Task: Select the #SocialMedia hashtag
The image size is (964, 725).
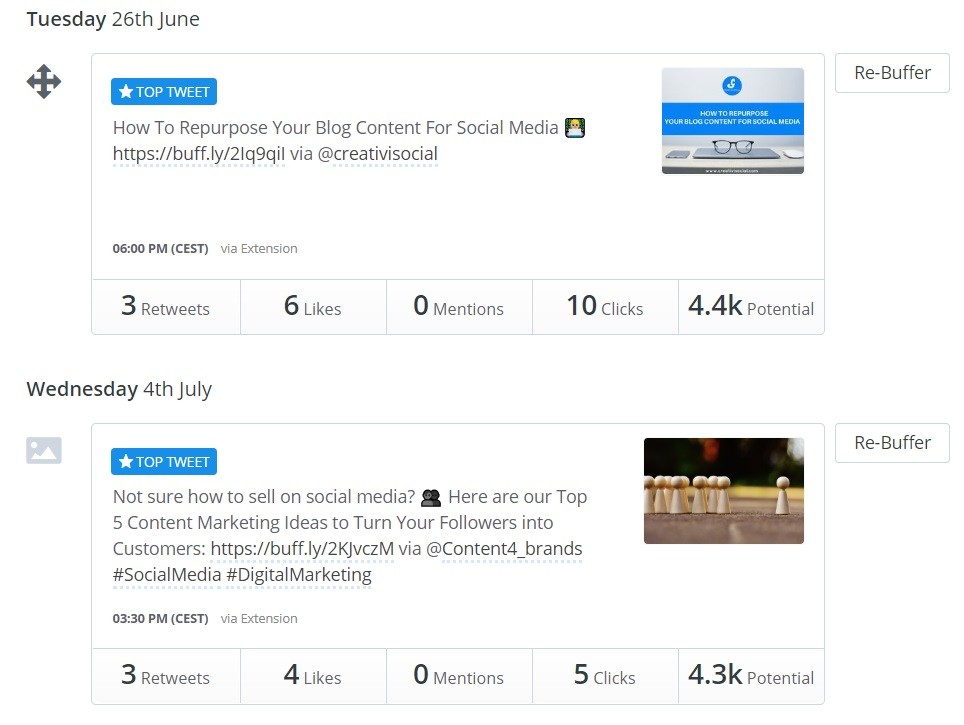Action: (x=167, y=575)
